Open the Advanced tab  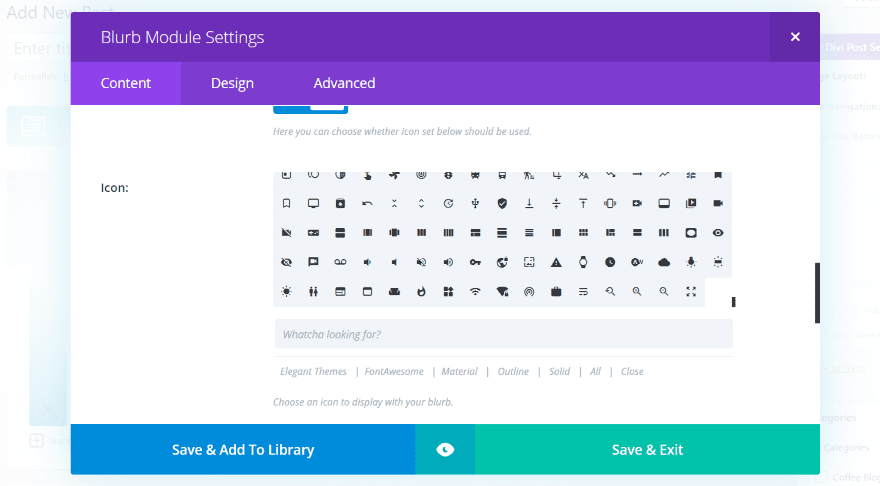[x=344, y=83]
